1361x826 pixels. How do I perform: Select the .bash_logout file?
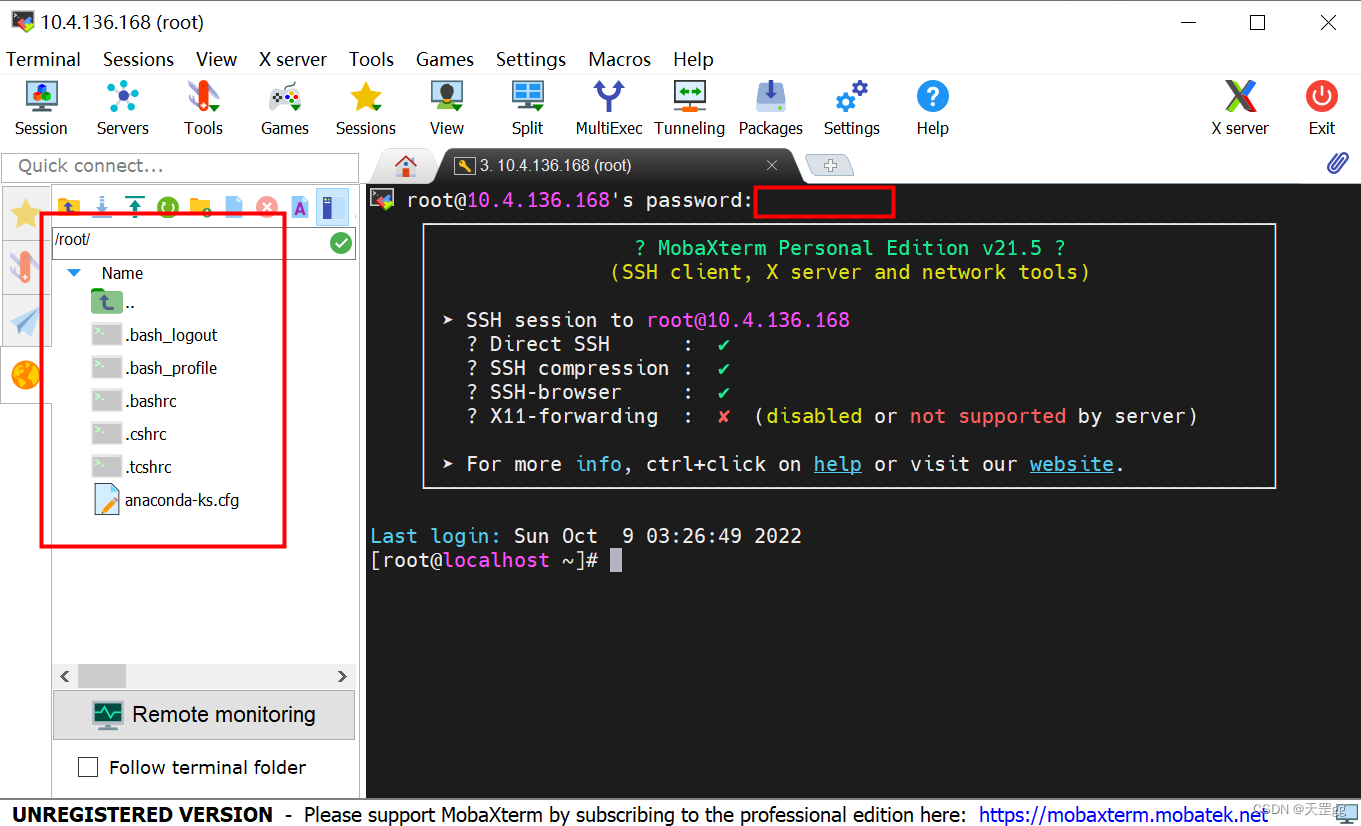click(155, 335)
